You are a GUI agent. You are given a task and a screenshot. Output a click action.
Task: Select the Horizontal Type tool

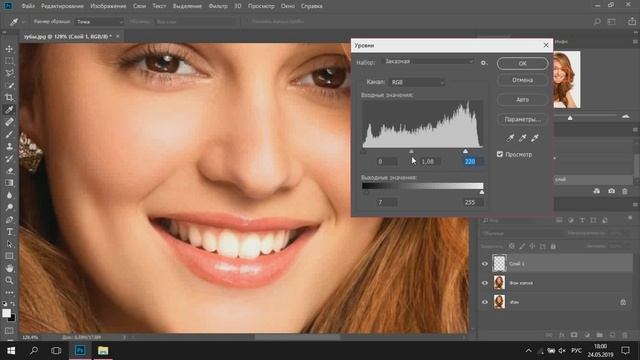(9, 232)
